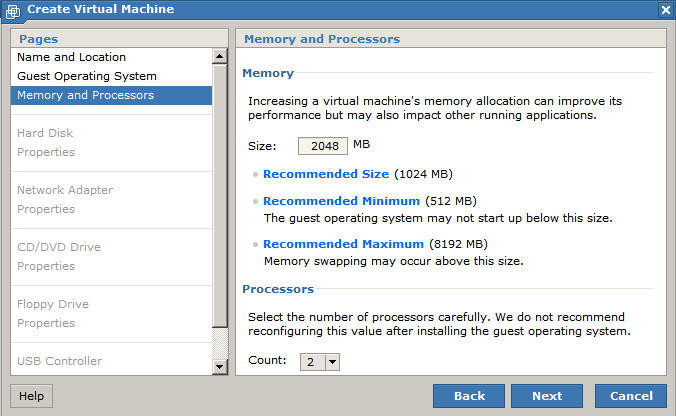676x416 pixels.
Task: Select the Memory and Processors page
Action: pyautogui.click(x=111, y=95)
